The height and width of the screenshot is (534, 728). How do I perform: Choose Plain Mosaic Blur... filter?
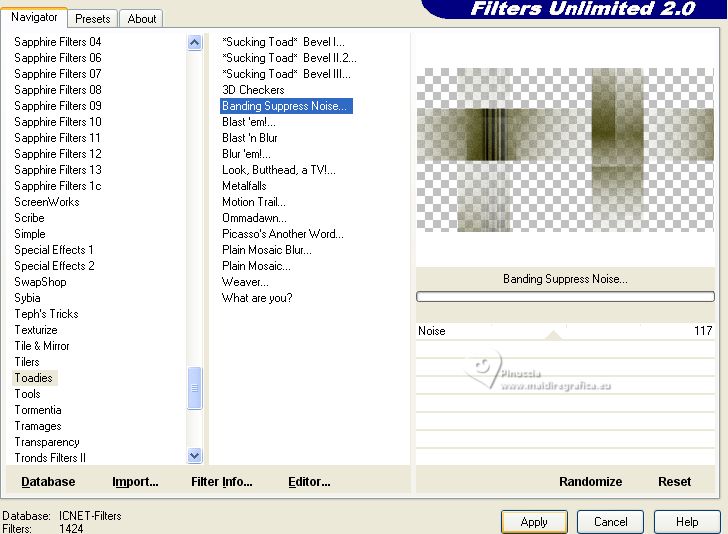267,250
